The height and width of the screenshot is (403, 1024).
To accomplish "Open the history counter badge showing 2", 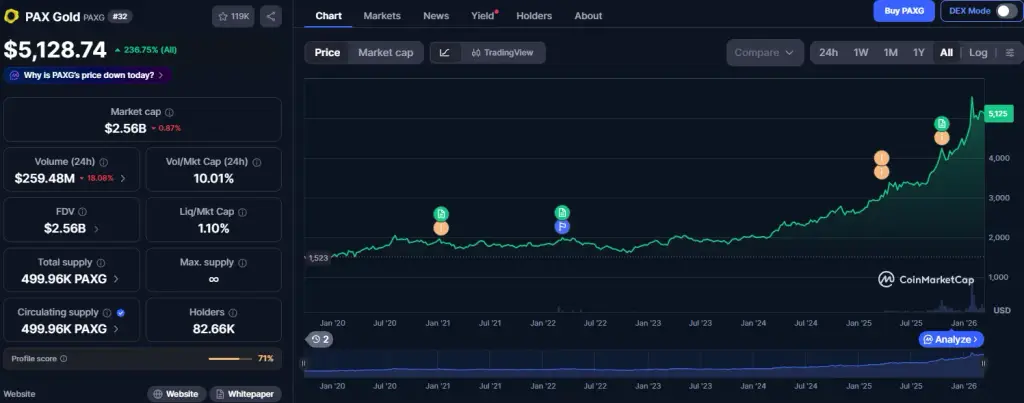I will pos(320,339).
